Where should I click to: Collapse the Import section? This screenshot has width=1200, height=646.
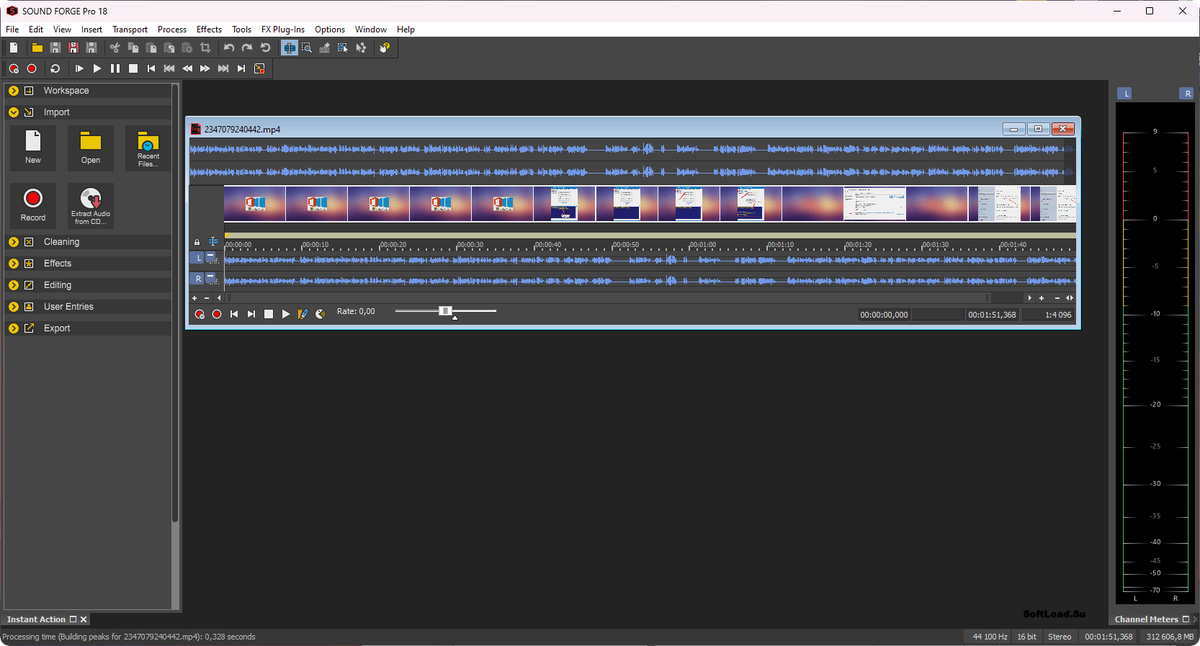pos(14,112)
